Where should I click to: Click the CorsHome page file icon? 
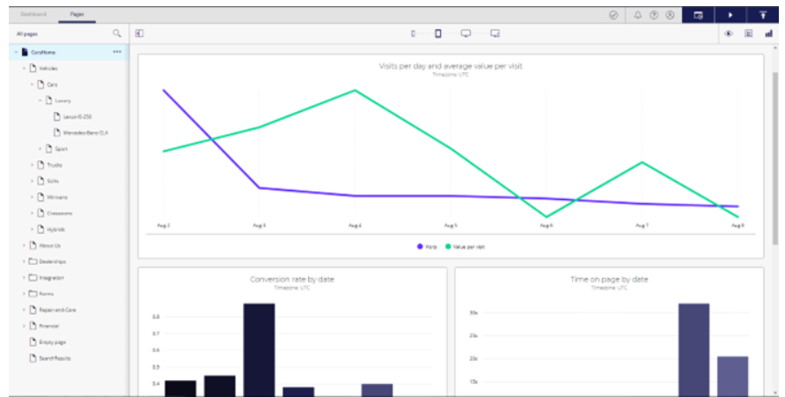click(x=25, y=52)
